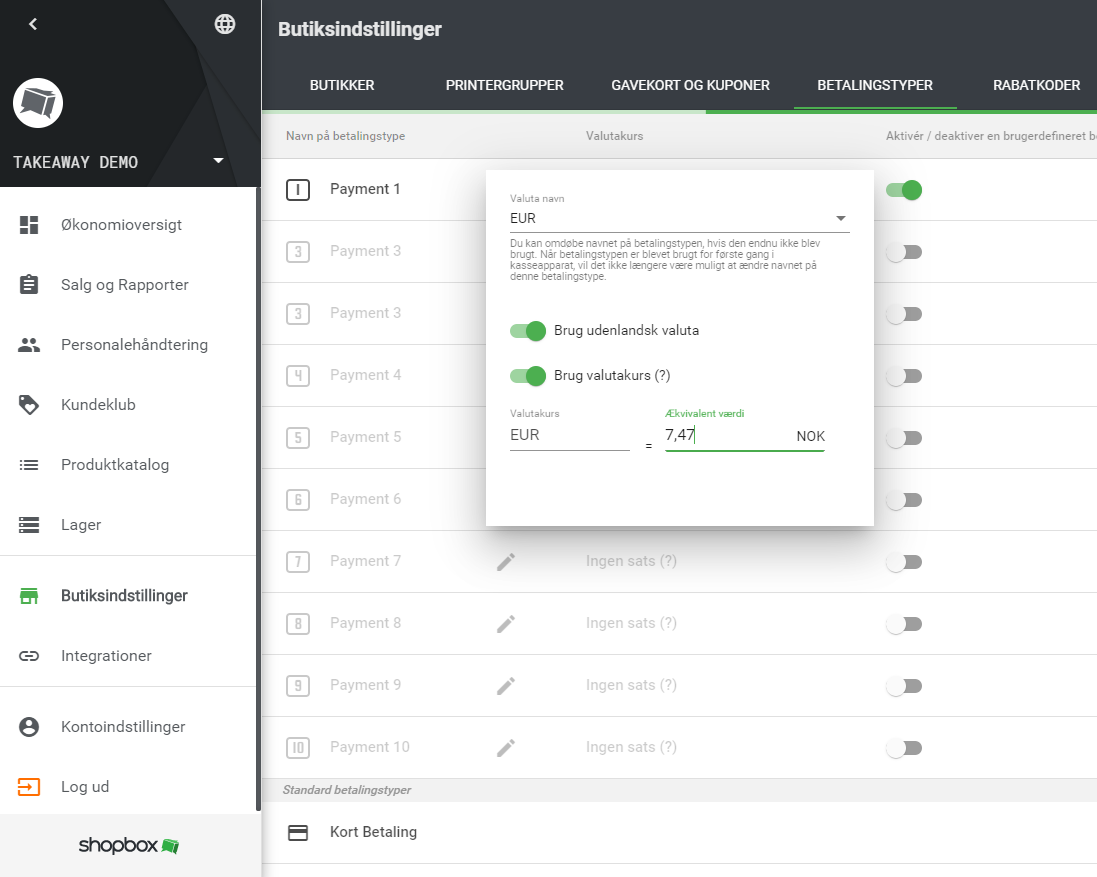Edit Payment 10 with pencil icon

click(x=506, y=748)
